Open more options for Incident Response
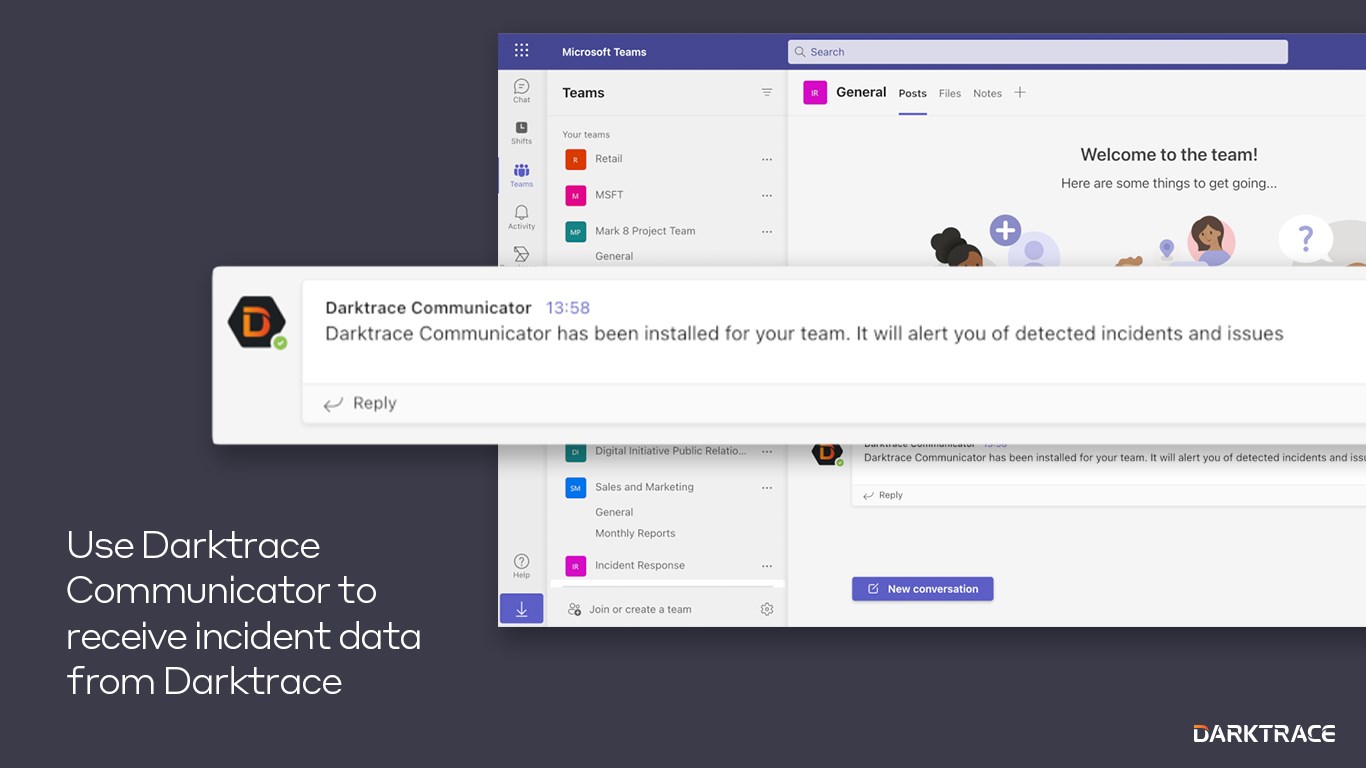This screenshot has height=768, width=1366. tap(767, 566)
